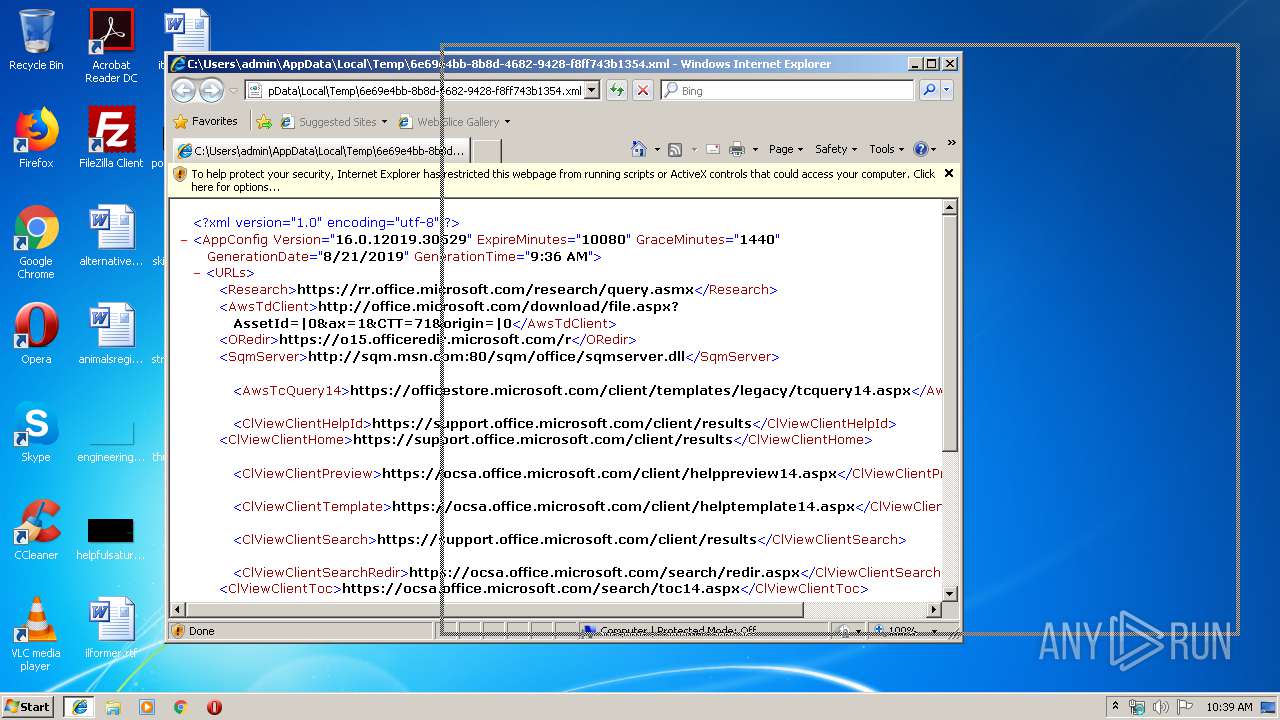Click the SqmServer URL text line
1280x720 pixels.
[499, 356]
